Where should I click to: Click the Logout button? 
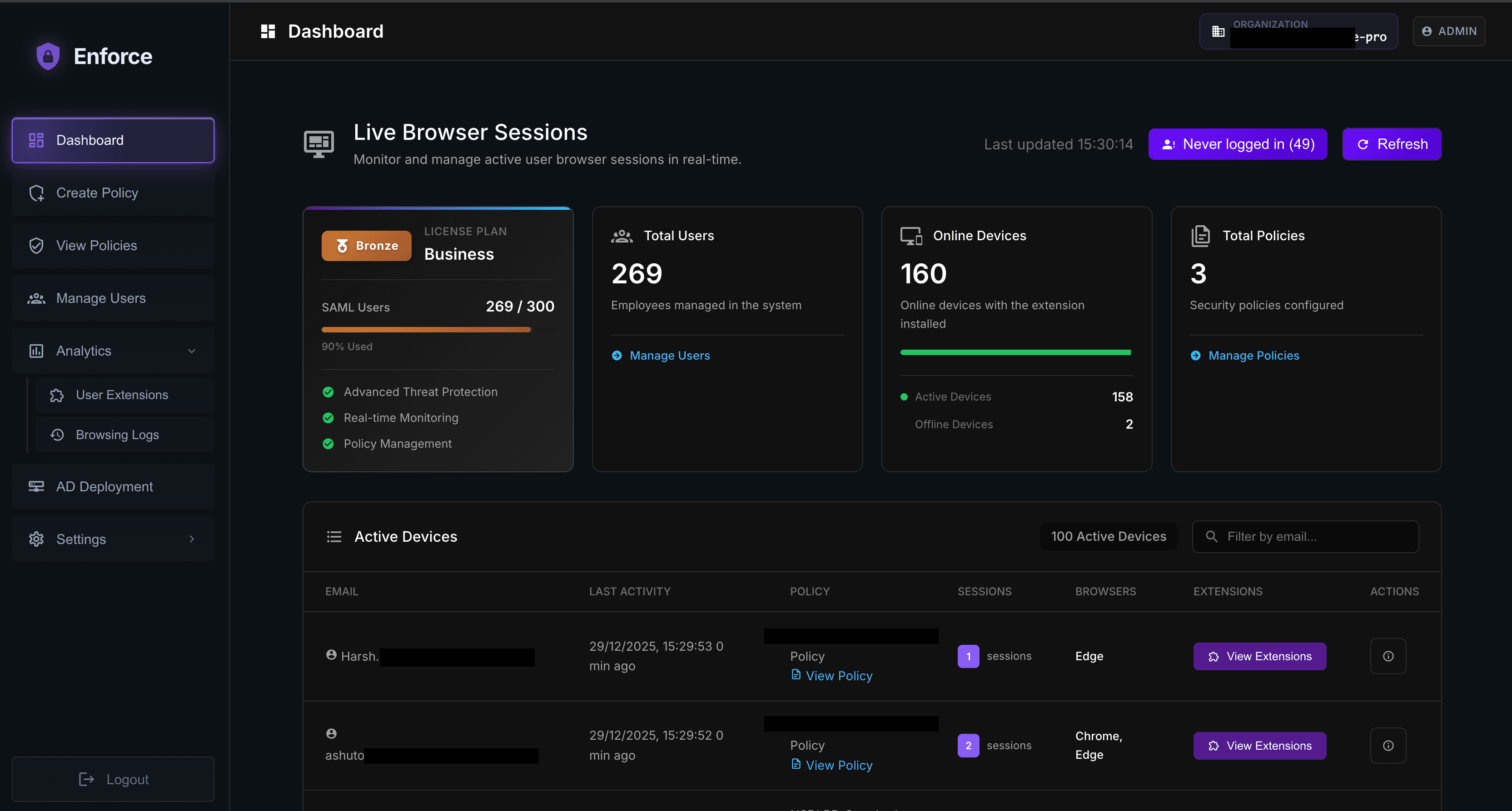113,779
